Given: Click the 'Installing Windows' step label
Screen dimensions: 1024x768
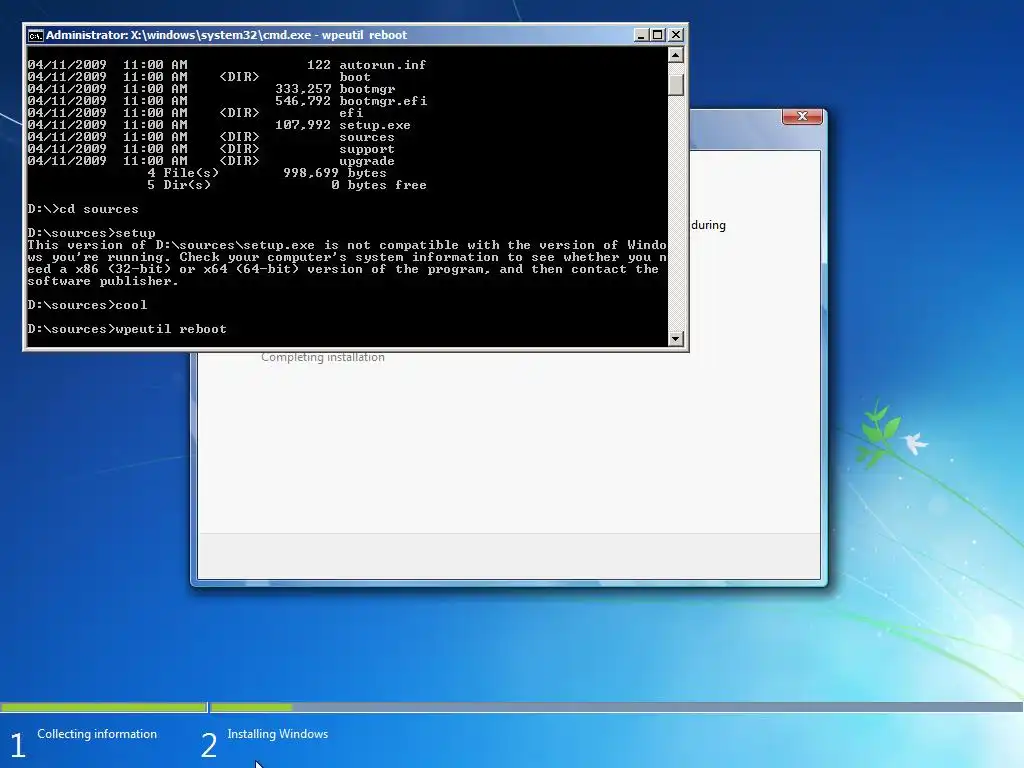Looking at the screenshot, I should click(278, 734).
